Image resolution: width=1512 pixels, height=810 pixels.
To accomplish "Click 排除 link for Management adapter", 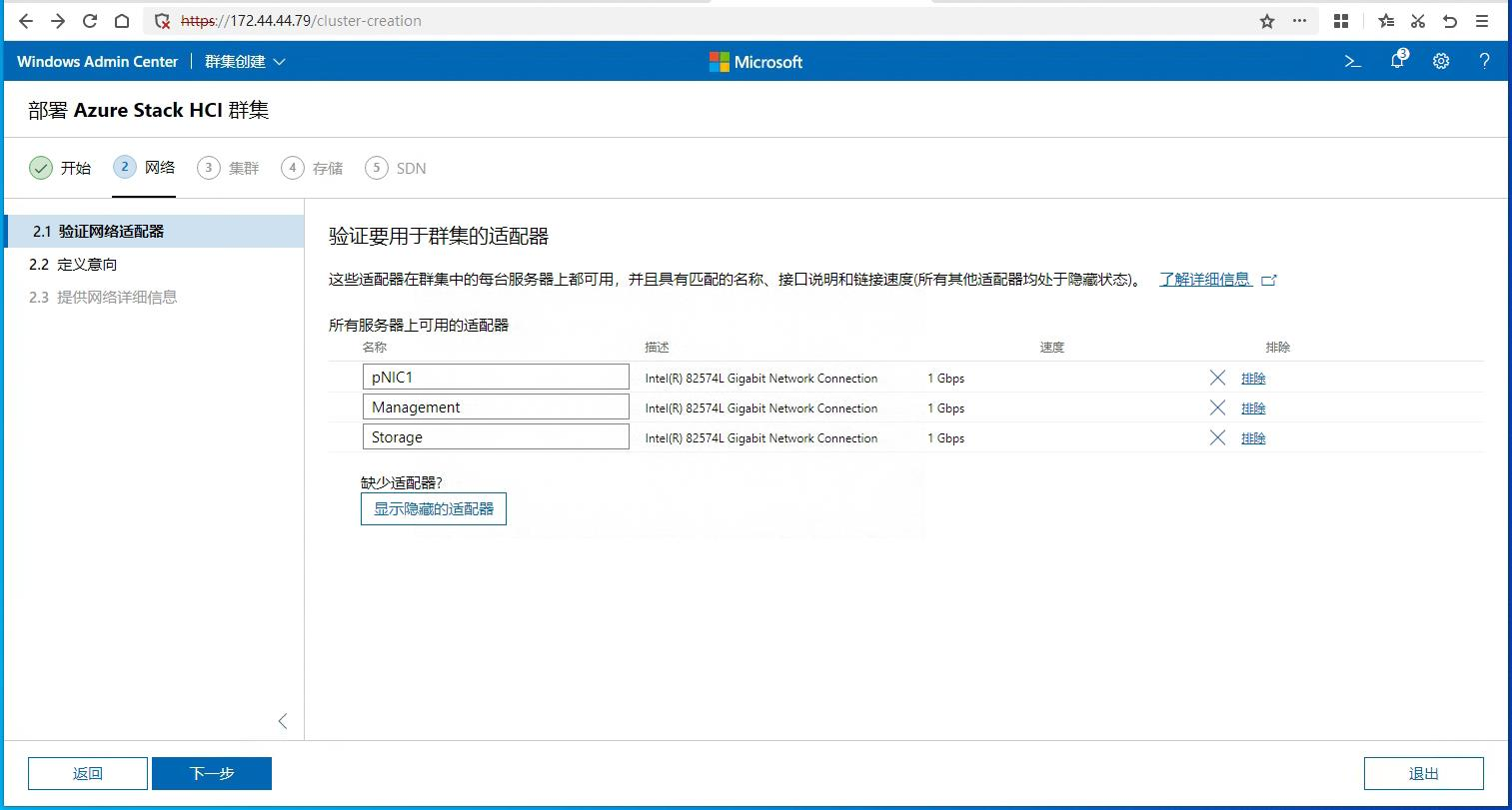I will (x=1253, y=407).
